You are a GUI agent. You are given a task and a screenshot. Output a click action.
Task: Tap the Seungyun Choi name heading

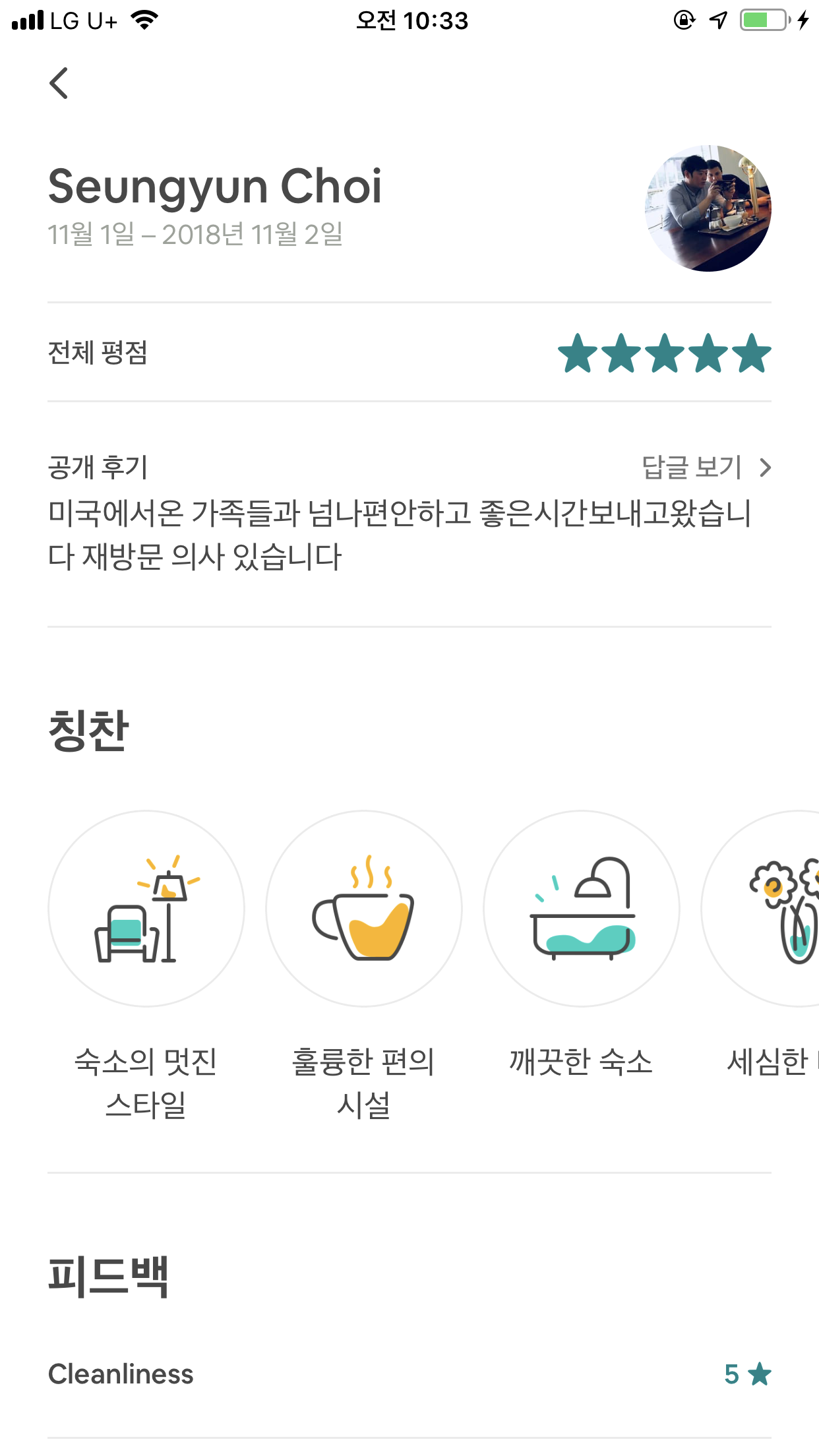[x=215, y=187]
